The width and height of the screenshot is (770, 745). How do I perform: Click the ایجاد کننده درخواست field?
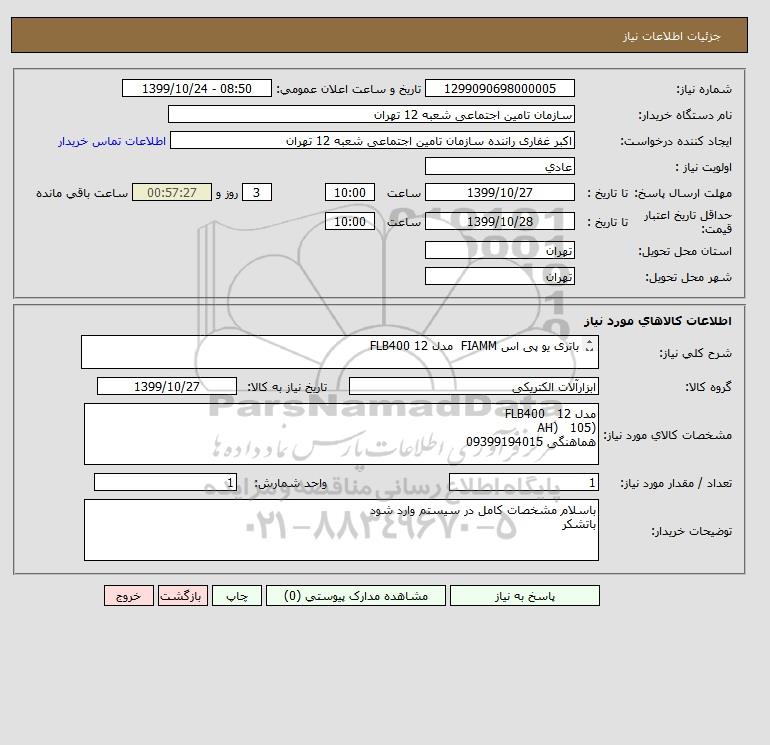coord(372,140)
